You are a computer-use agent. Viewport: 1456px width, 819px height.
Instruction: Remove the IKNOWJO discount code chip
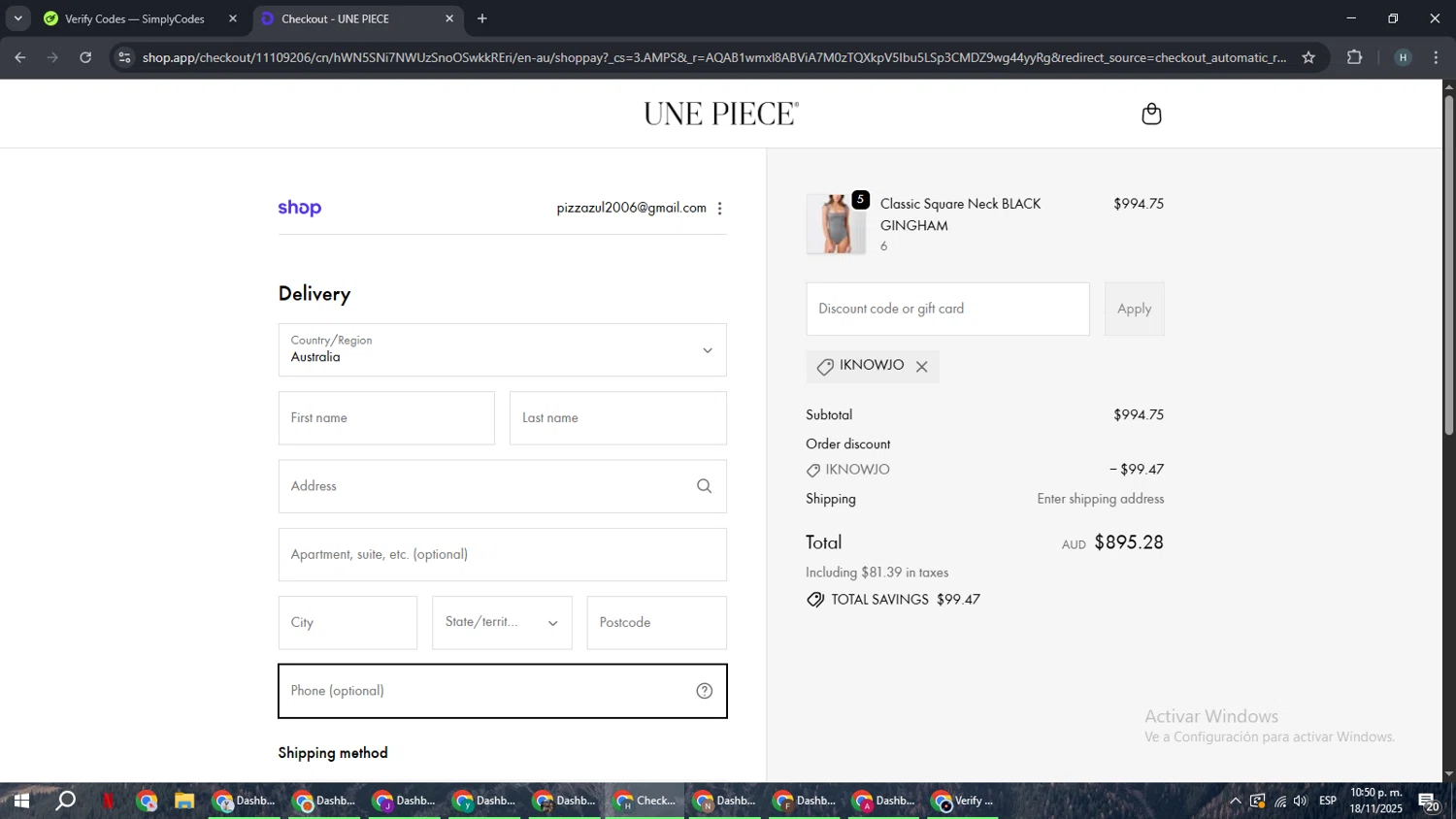point(922,367)
